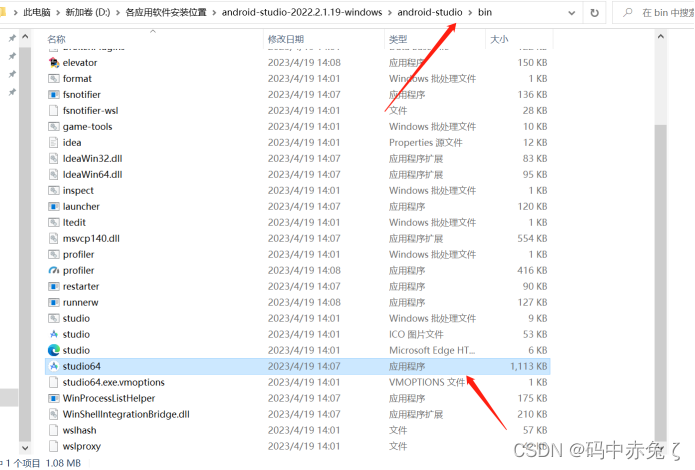Click the runnerw application icon
This screenshot has height=470, width=695.
tap(54, 302)
